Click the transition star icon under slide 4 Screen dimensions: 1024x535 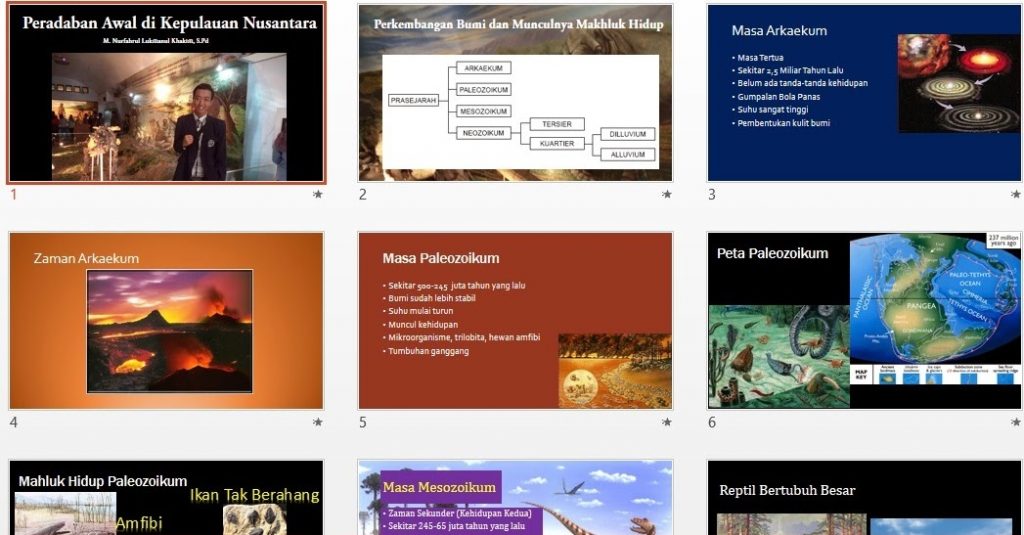(x=318, y=423)
